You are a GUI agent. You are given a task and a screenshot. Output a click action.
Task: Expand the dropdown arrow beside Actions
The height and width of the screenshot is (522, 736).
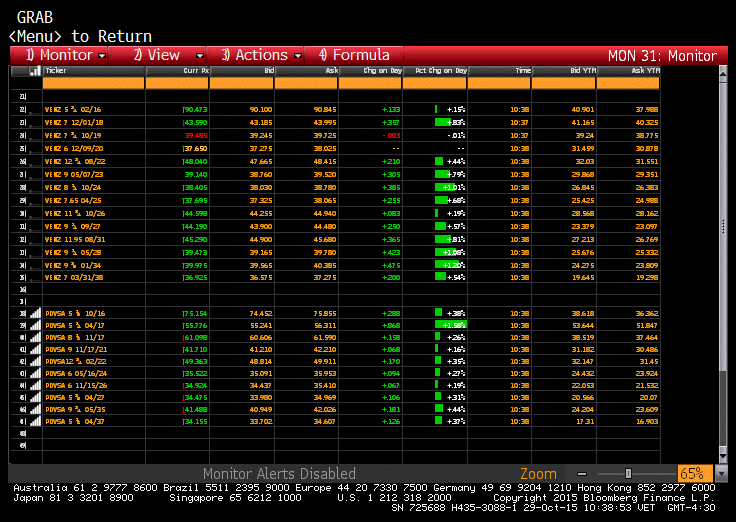pos(298,56)
